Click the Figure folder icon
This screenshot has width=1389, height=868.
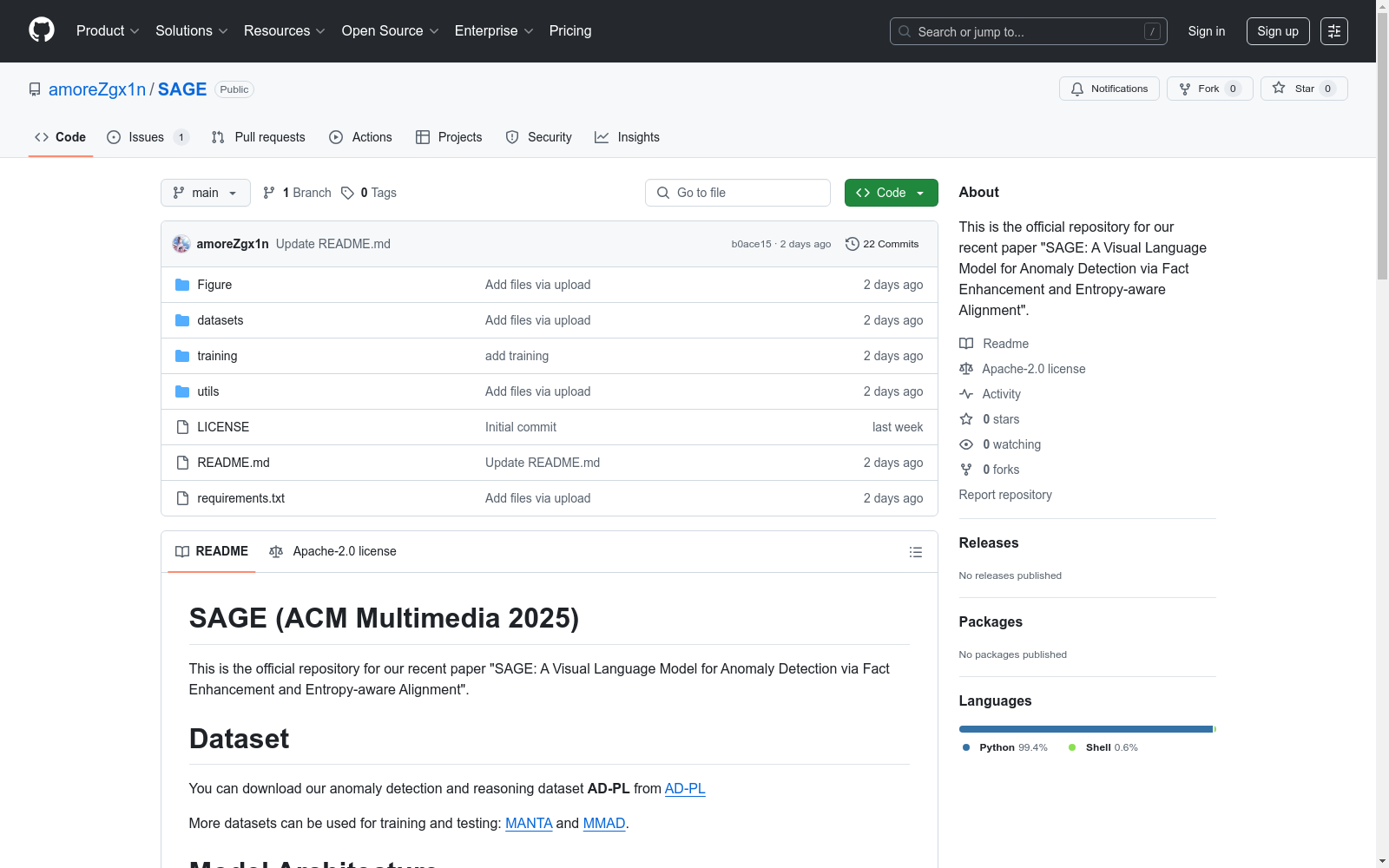pyautogui.click(x=182, y=285)
